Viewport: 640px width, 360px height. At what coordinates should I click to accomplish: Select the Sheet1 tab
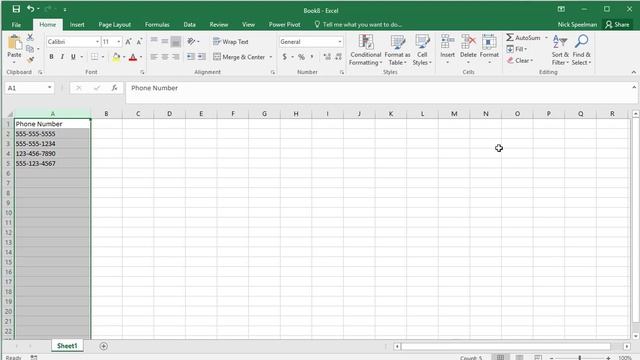click(x=67, y=346)
